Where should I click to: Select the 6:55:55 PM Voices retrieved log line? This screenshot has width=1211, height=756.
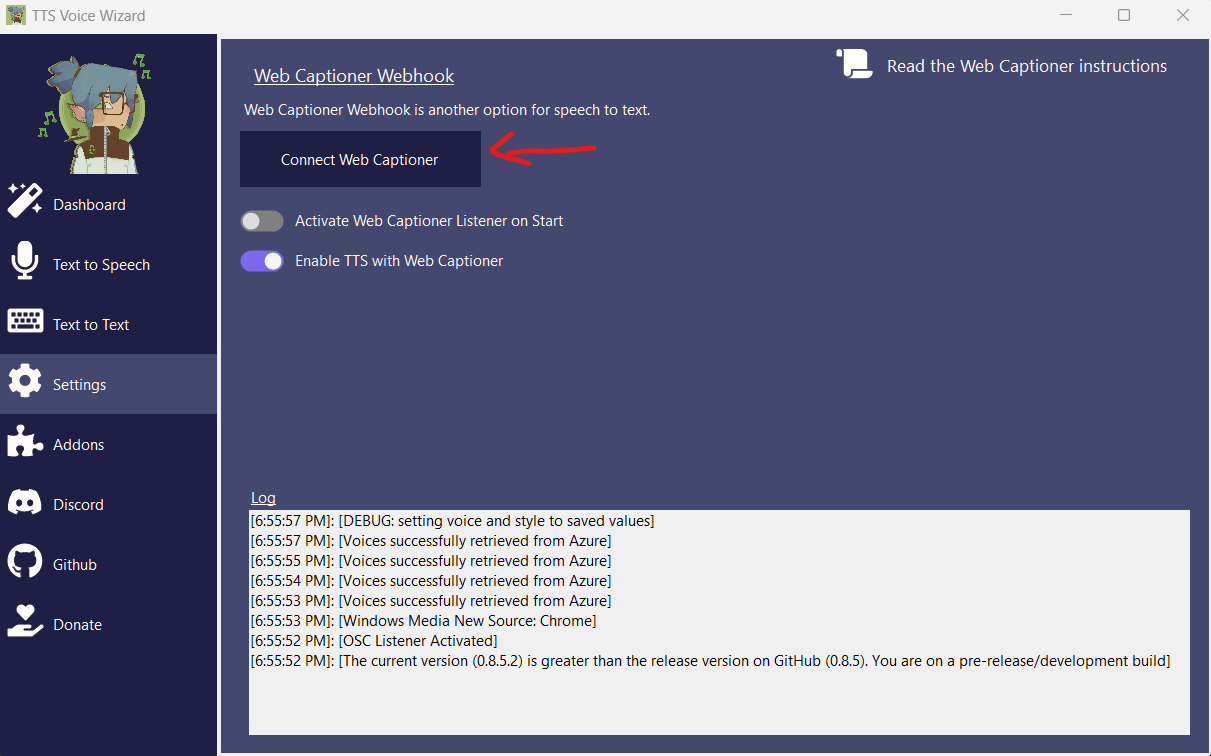(x=430, y=561)
